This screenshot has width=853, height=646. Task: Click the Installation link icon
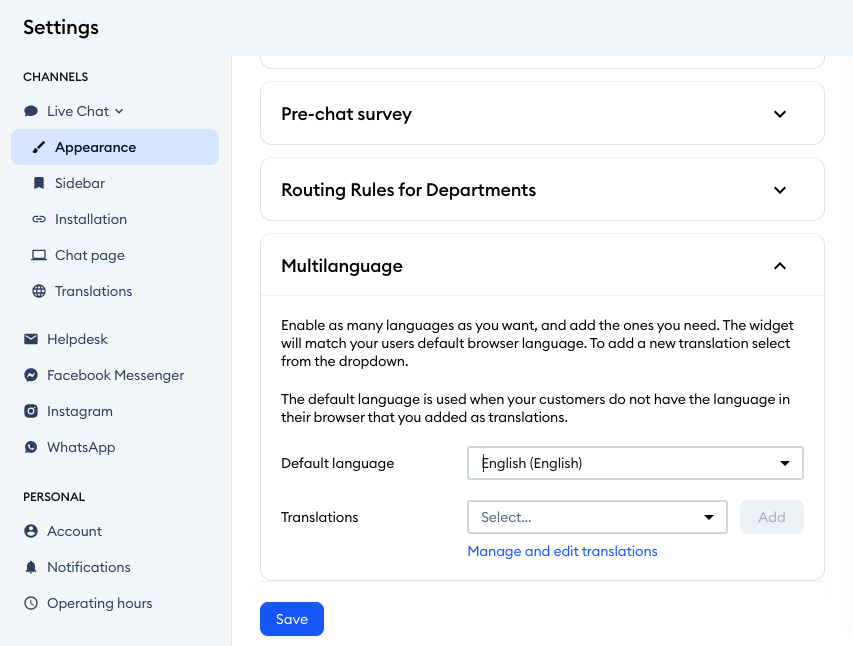[39, 219]
